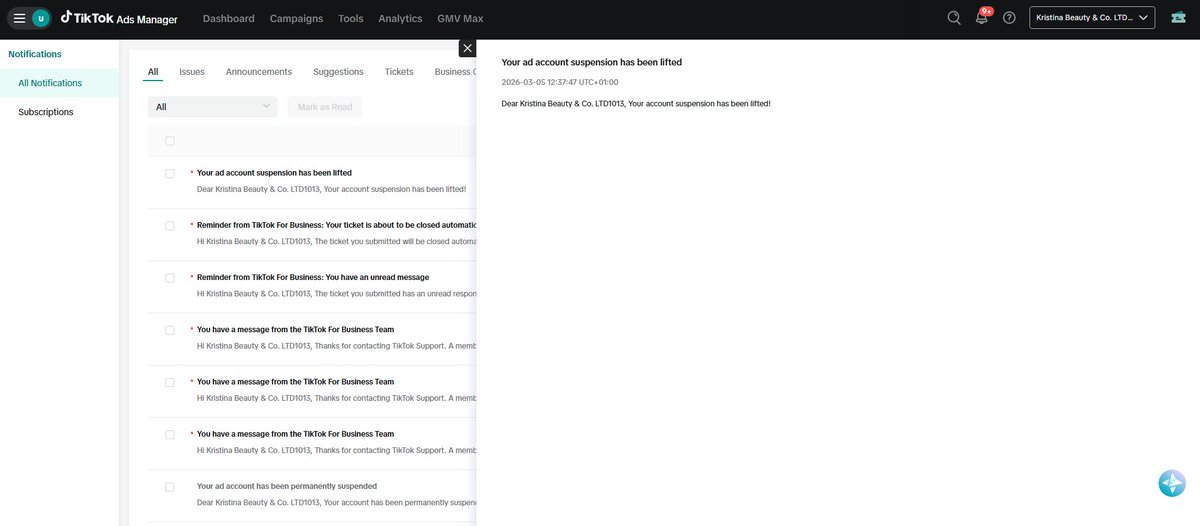The height and width of the screenshot is (526, 1200).
Task: Click the green user avatar icon
Action: click(41, 18)
